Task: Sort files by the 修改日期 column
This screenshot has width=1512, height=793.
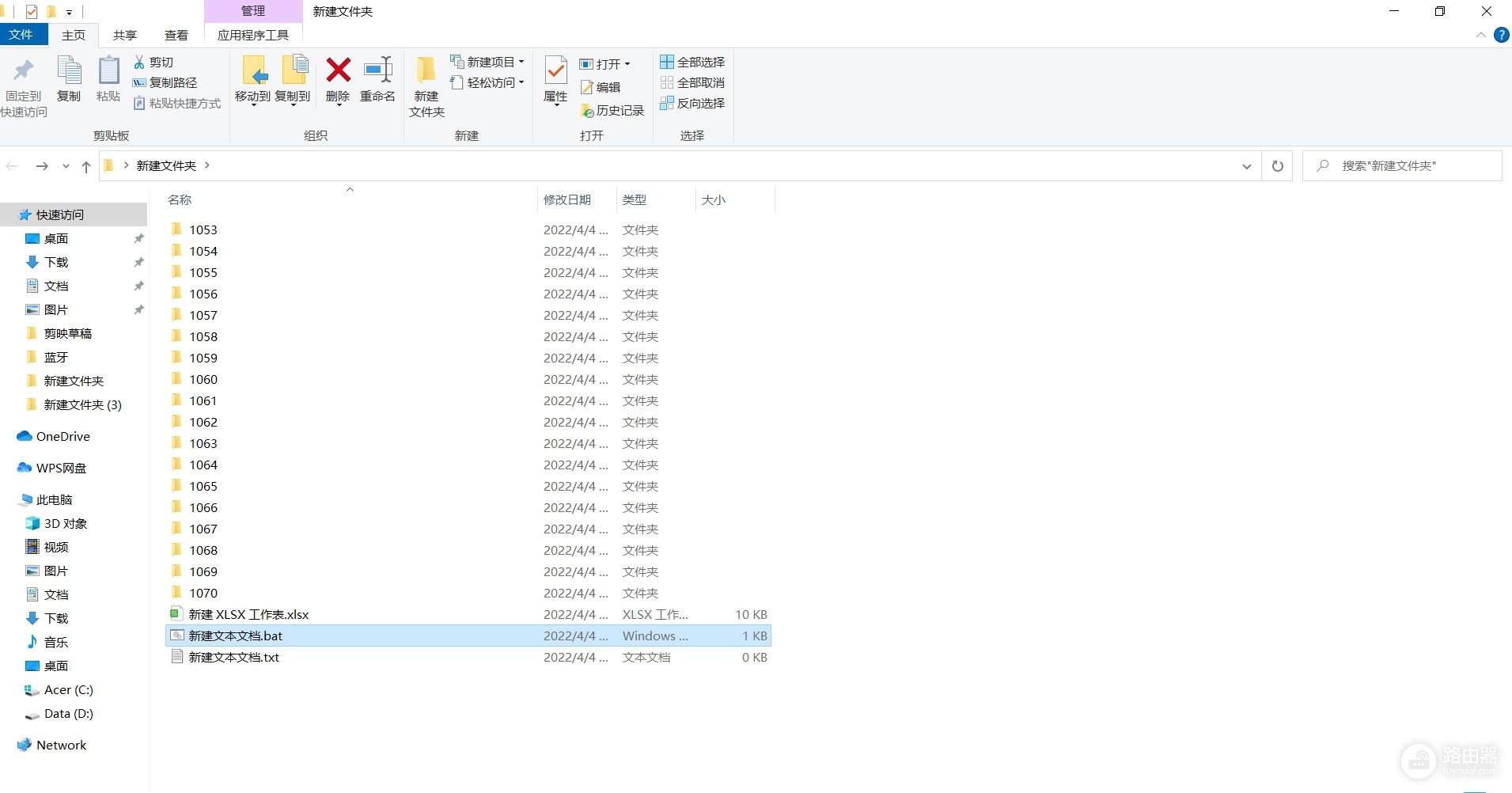Action: pos(578,199)
